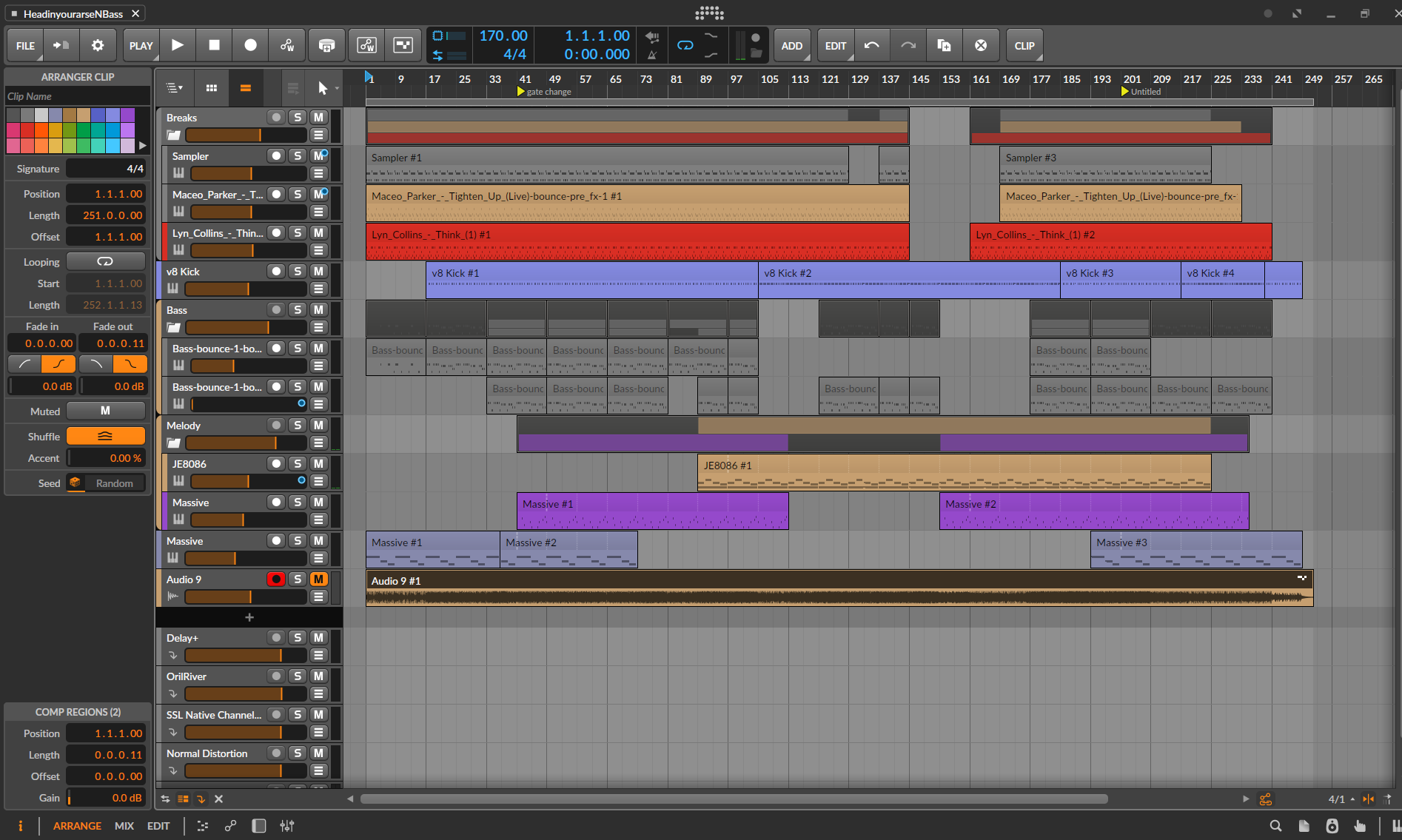Open the search magnifier icon at bottom right

click(1275, 826)
